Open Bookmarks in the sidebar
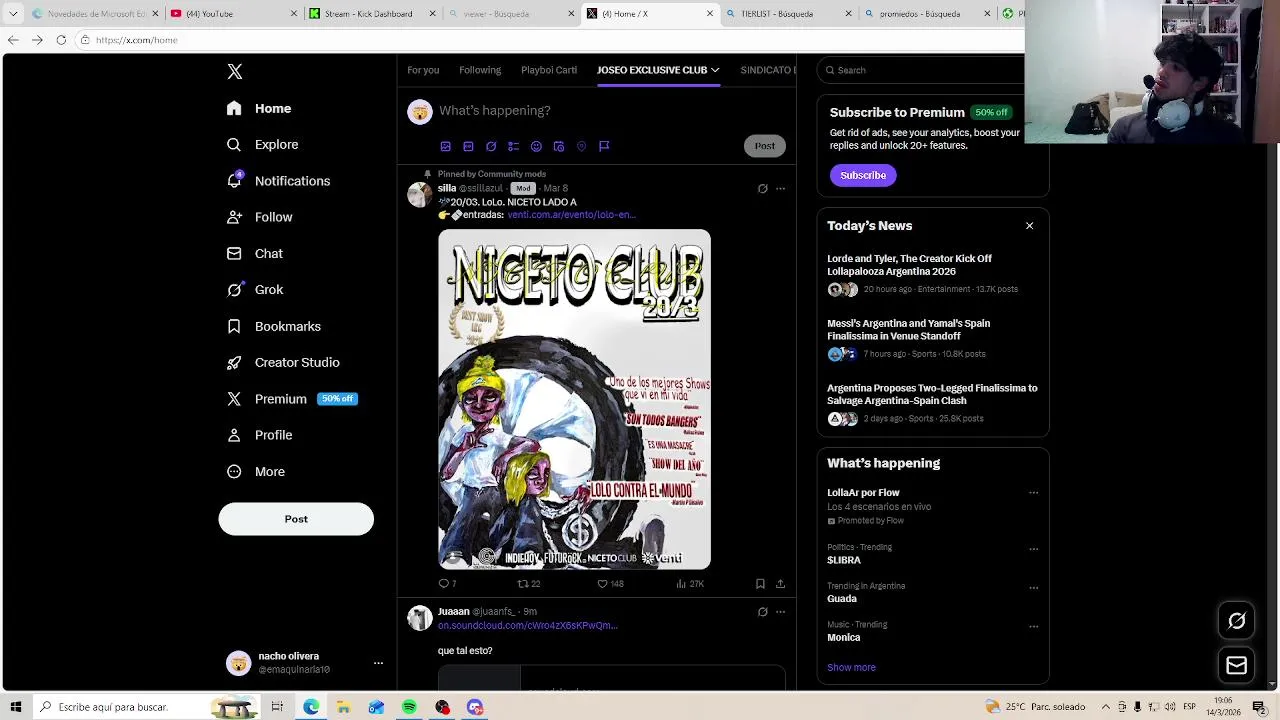This screenshot has width=1280, height=720. tap(273, 326)
